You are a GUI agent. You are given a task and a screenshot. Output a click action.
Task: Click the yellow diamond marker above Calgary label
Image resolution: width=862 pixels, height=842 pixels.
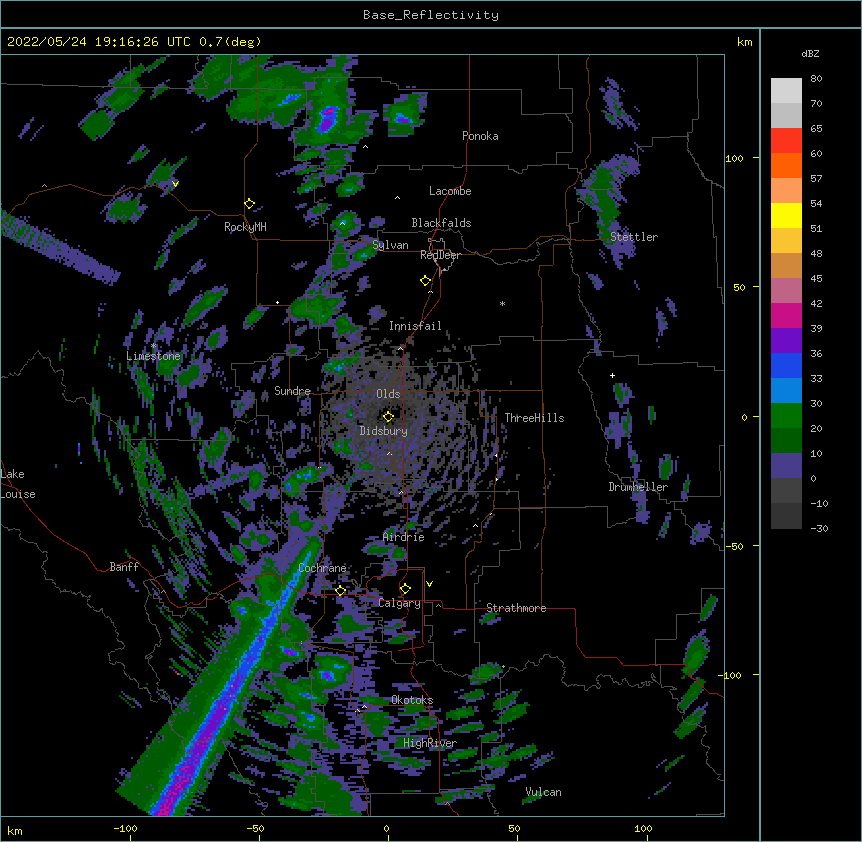coord(405,589)
